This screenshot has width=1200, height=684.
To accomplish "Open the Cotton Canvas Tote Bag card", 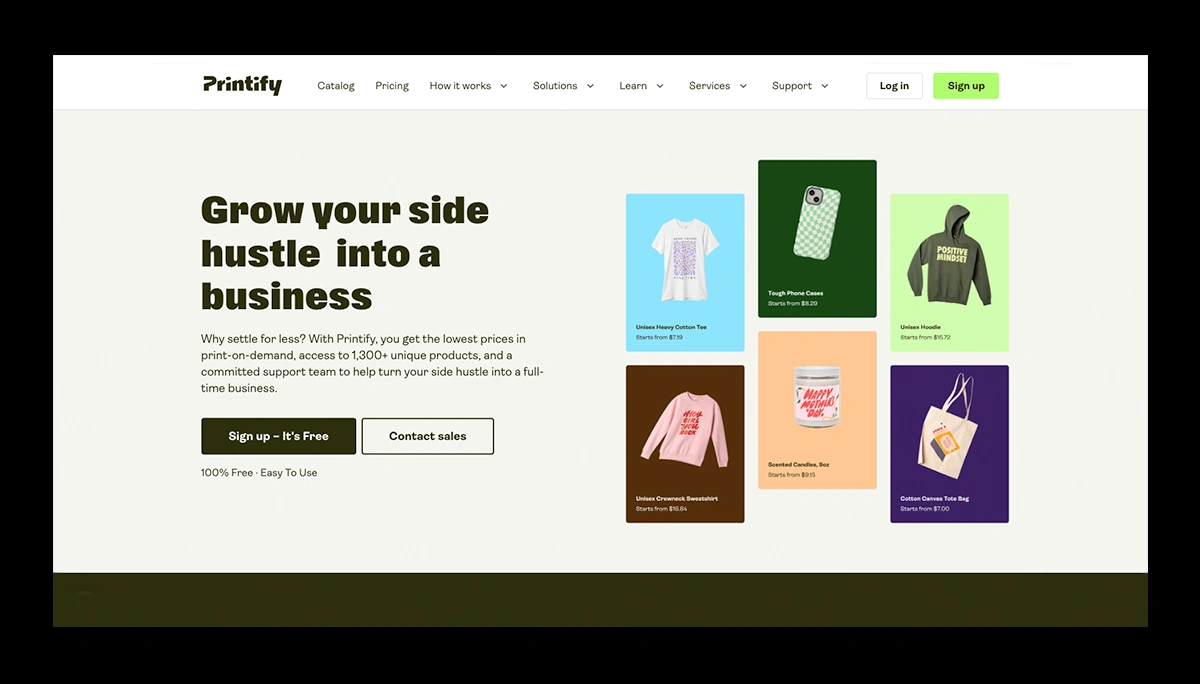I will tap(949, 444).
